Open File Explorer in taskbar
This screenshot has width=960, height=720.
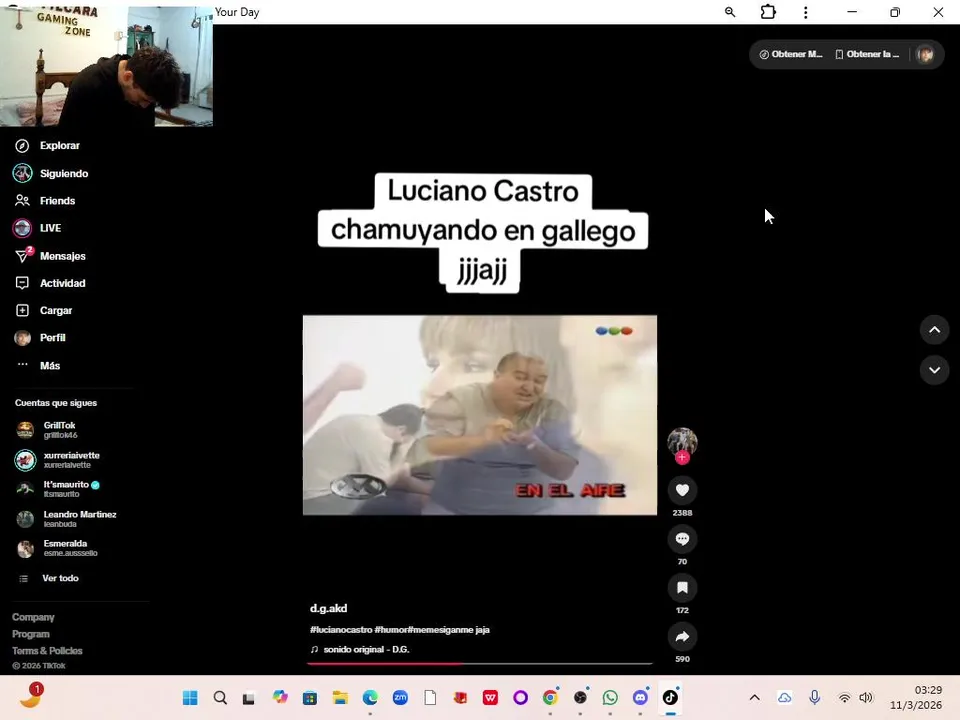coord(340,697)
